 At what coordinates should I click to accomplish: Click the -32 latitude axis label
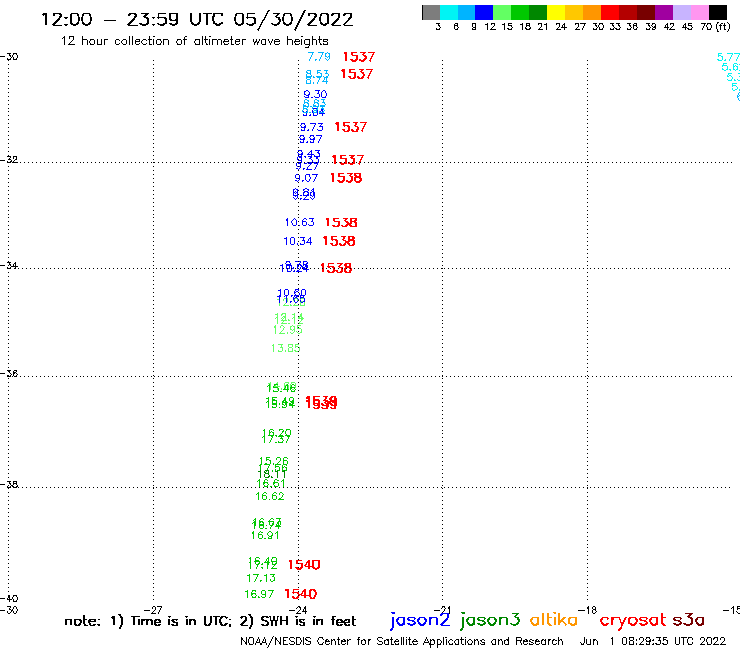9,160
